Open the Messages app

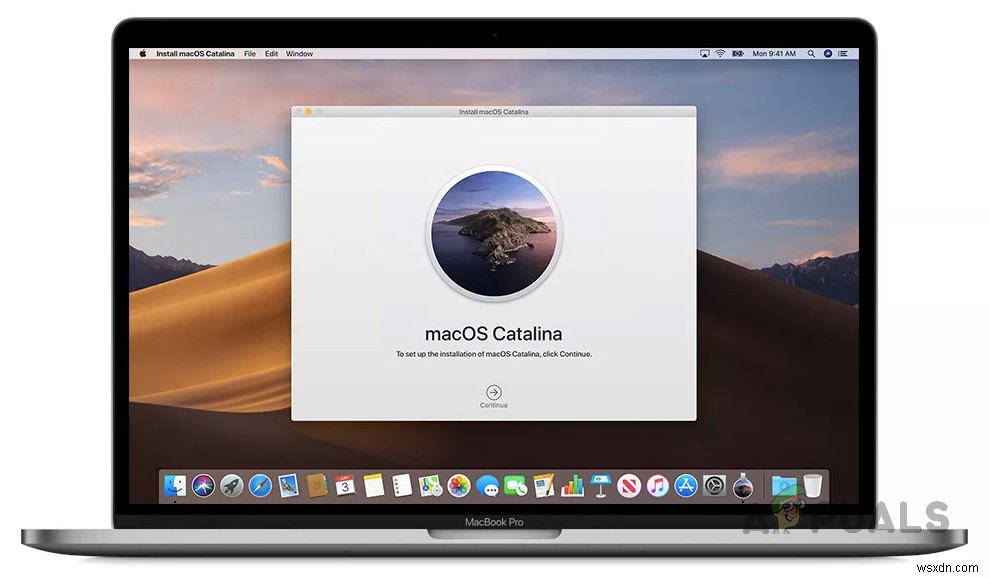(490, 486)
